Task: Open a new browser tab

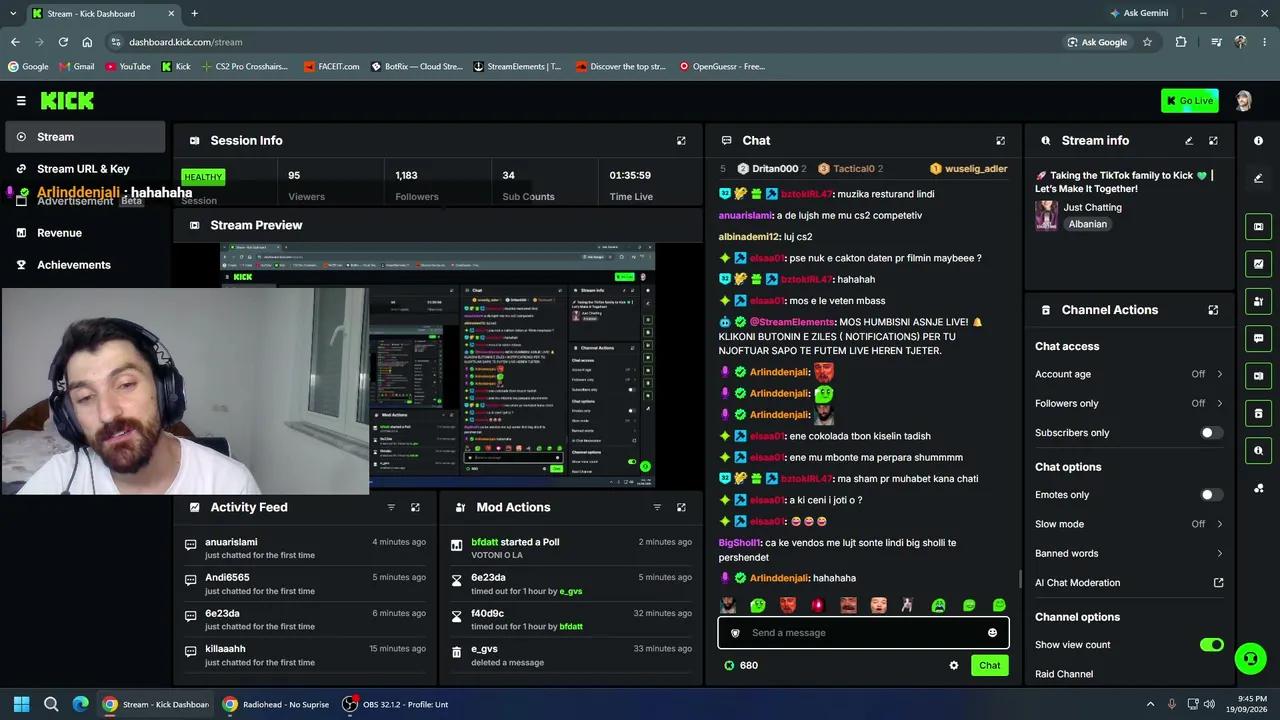Action: coord(194,14)
